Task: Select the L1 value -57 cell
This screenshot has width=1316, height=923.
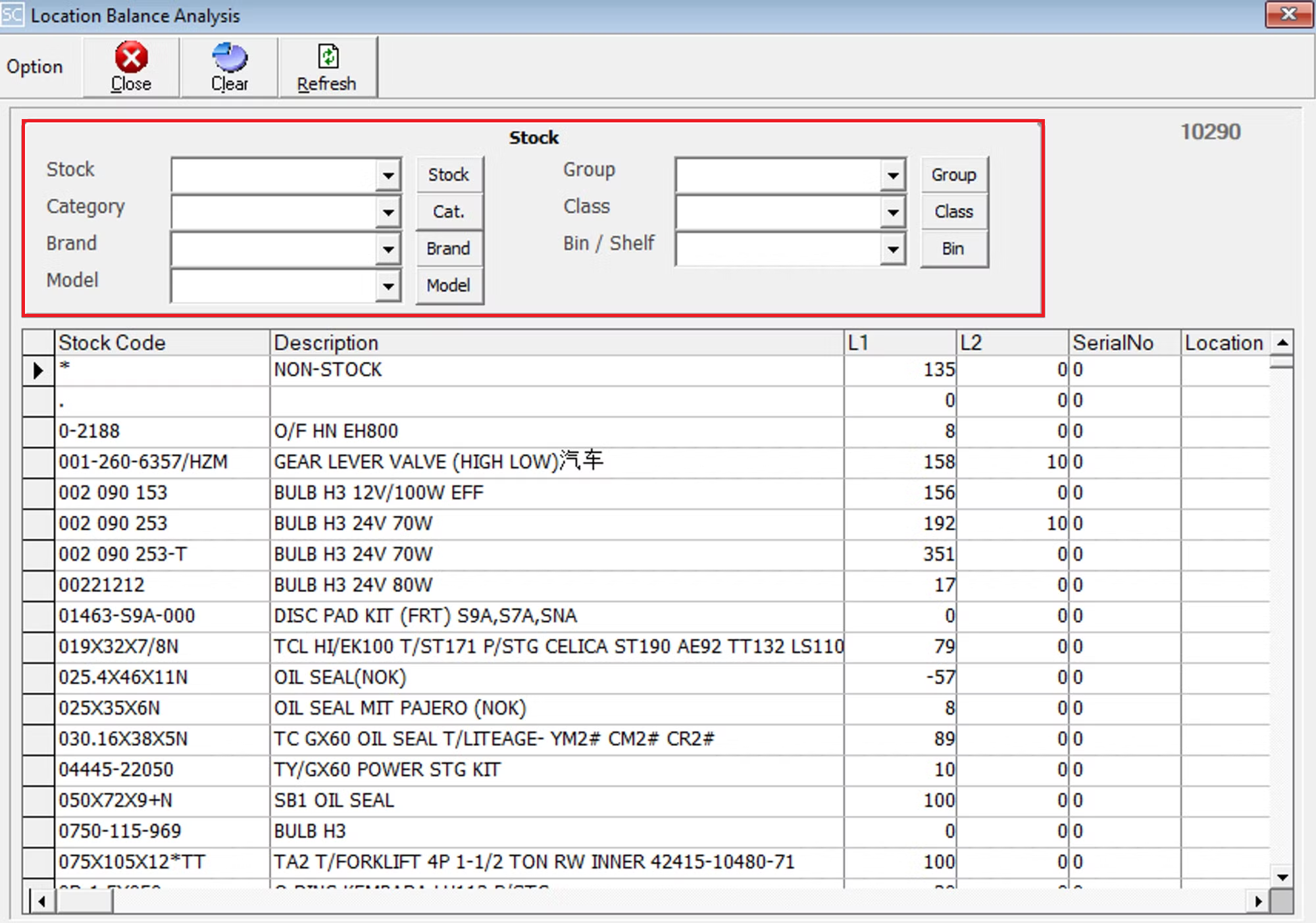Action: click(900, 678)
